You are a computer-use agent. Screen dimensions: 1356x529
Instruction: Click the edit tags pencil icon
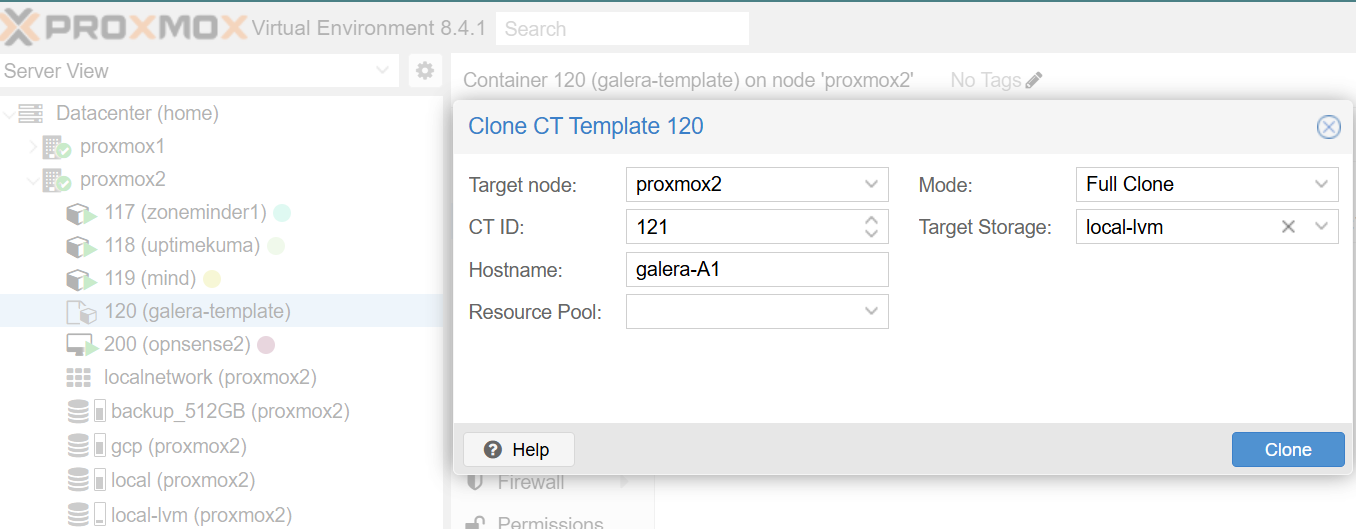(1034, 80)
